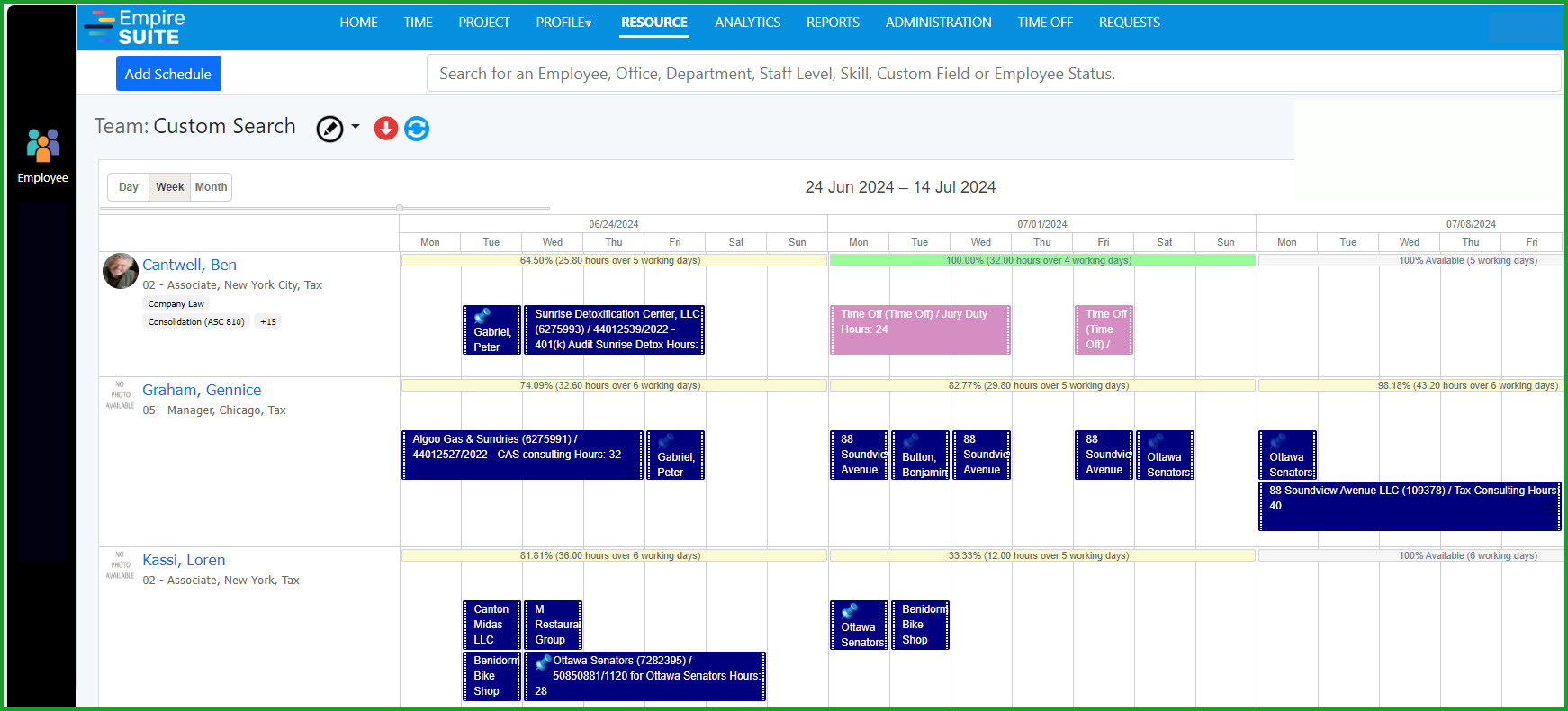Expand the dropdown arrow beside edit icon

click(356, 127)
